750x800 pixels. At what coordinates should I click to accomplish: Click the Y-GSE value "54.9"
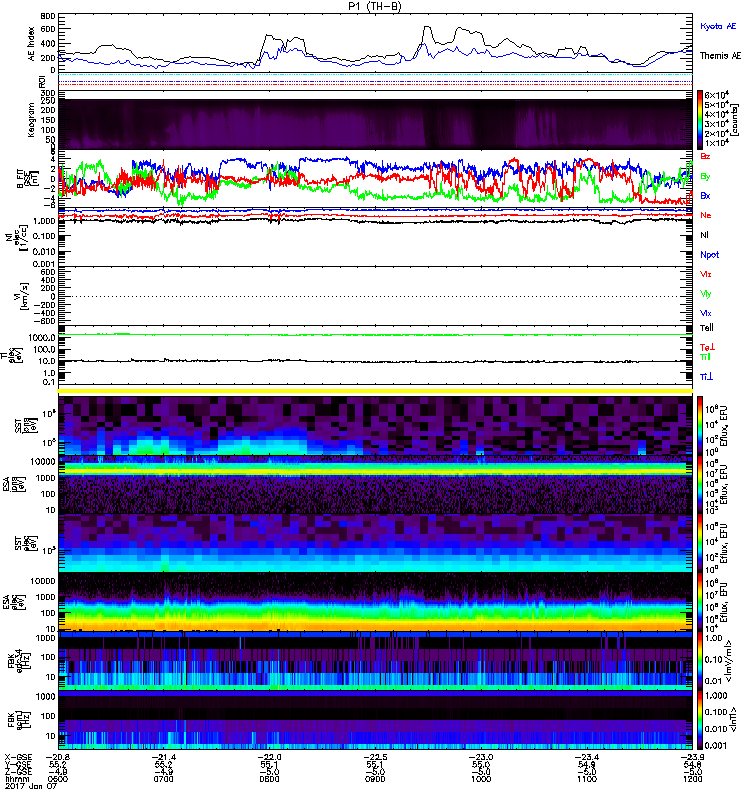[x=587, y=765]
